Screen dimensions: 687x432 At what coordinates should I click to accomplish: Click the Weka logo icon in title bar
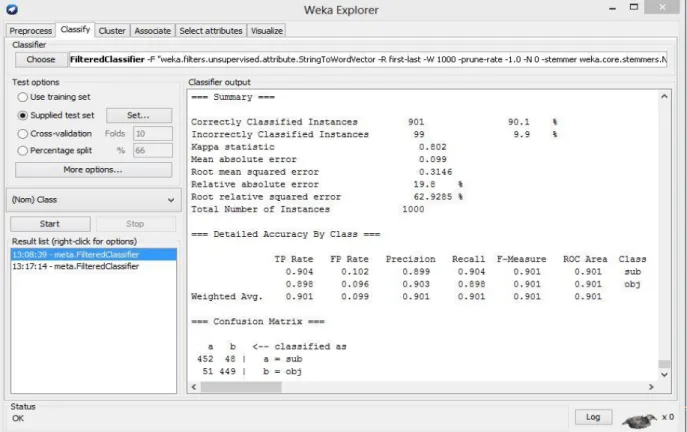tap(12, 9)
